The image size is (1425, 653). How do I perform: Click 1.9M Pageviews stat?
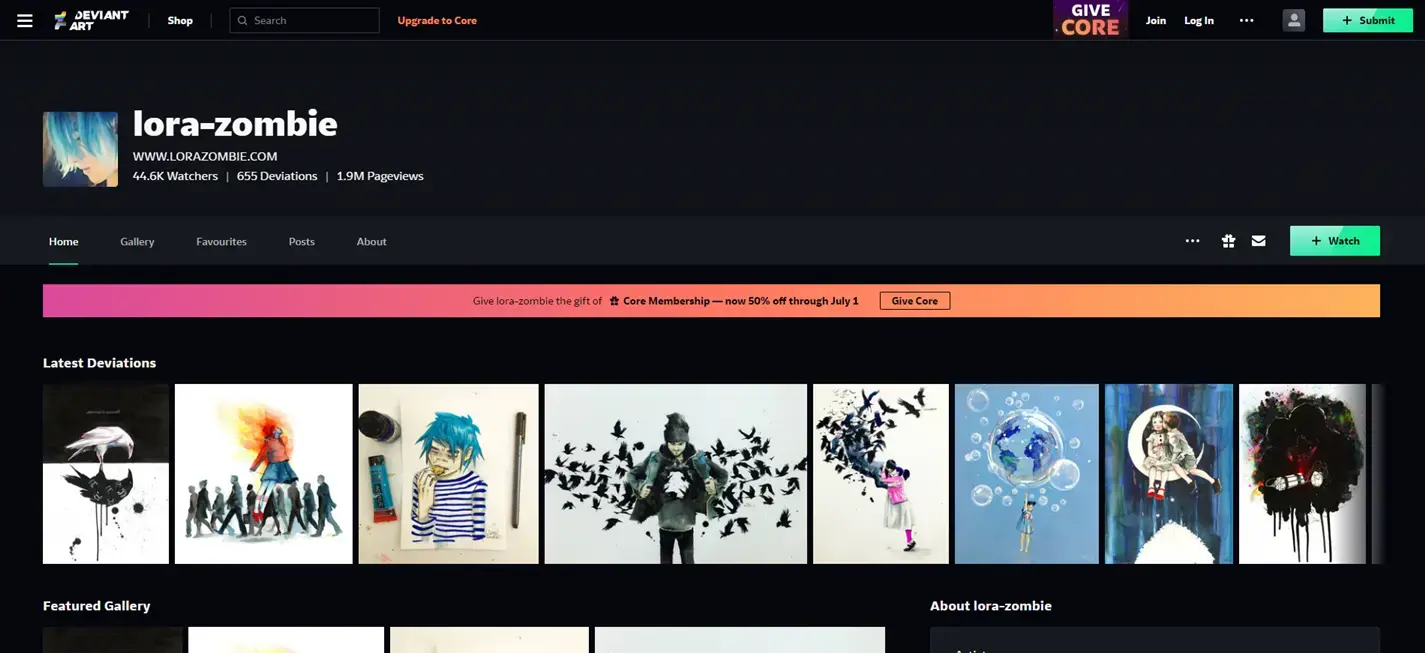point(380,176)
